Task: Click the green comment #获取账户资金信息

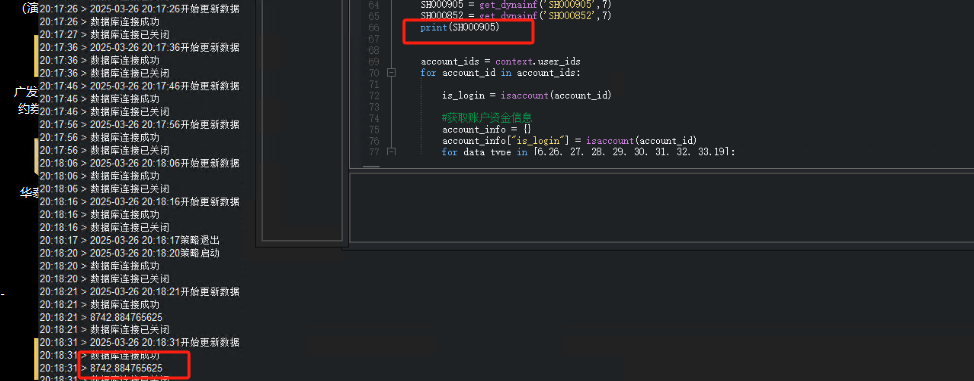Action: pyautogui.click(x=487, y=118)
